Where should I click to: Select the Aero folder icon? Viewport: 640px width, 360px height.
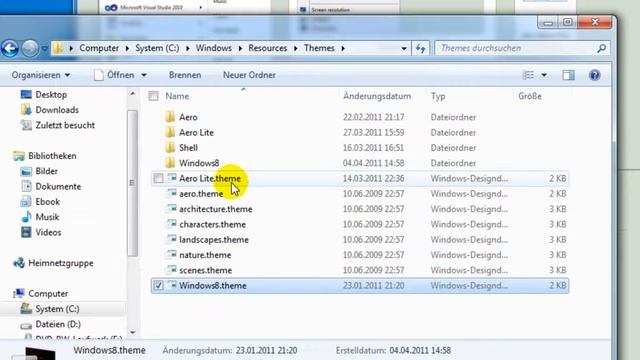(171, 117)
